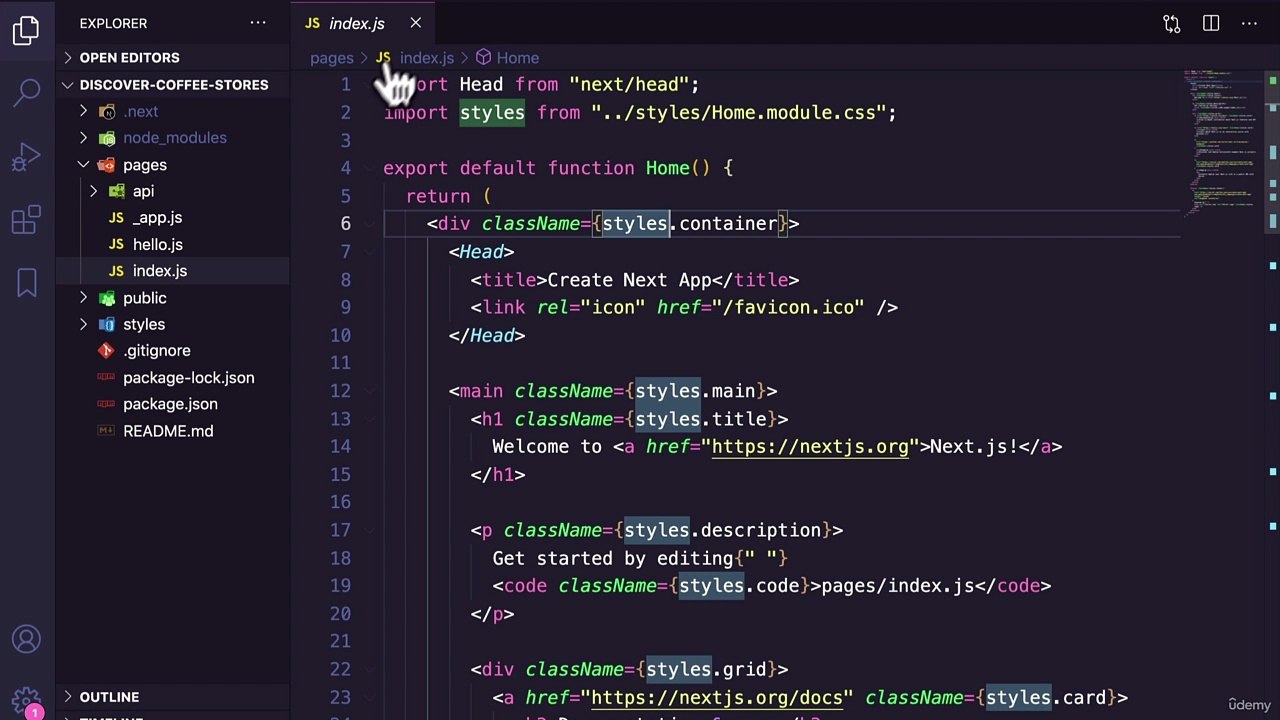The image size is (1280, 720).
Task: Open the Explorer activity bar icon
Action: (27, 31)
